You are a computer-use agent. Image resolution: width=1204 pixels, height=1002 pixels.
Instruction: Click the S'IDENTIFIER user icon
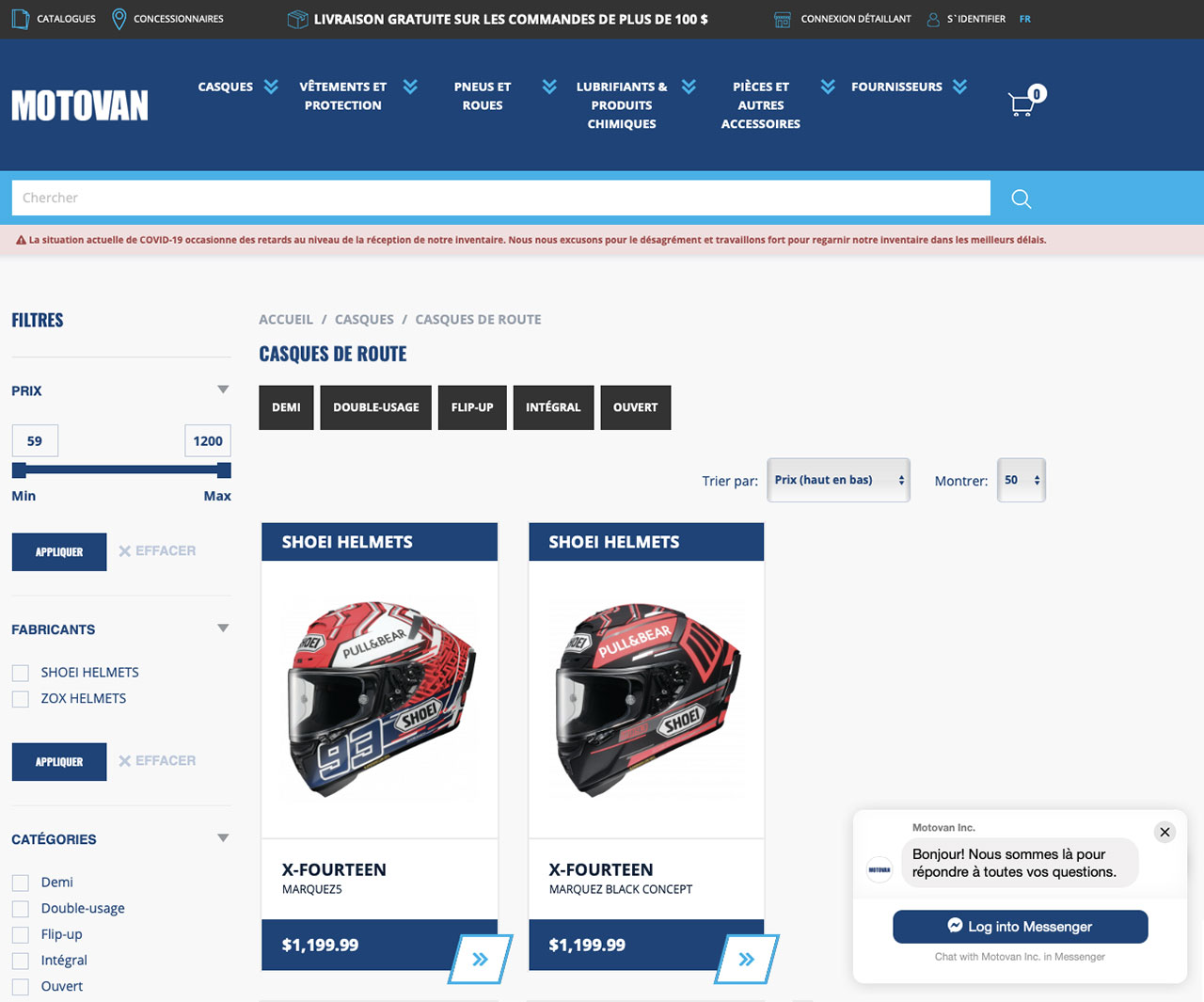pos(933,18)
